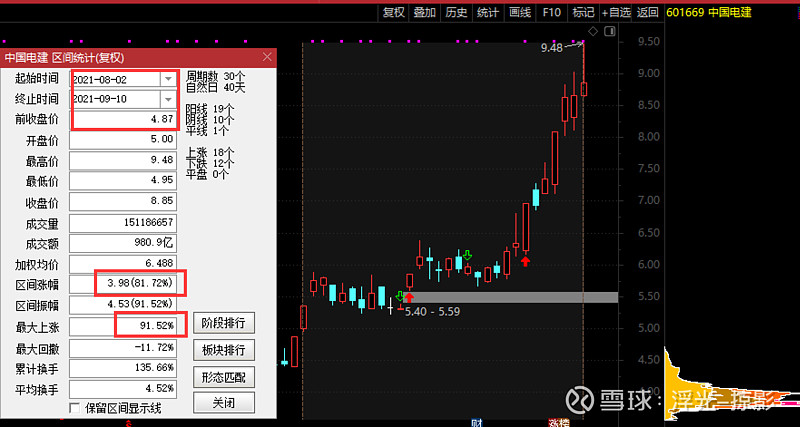Image resolution: width=800 pixels, height=427 pixels.
Task: Click the diamond icon above chart
Action: pyautogui.click(x=593, y=32)
